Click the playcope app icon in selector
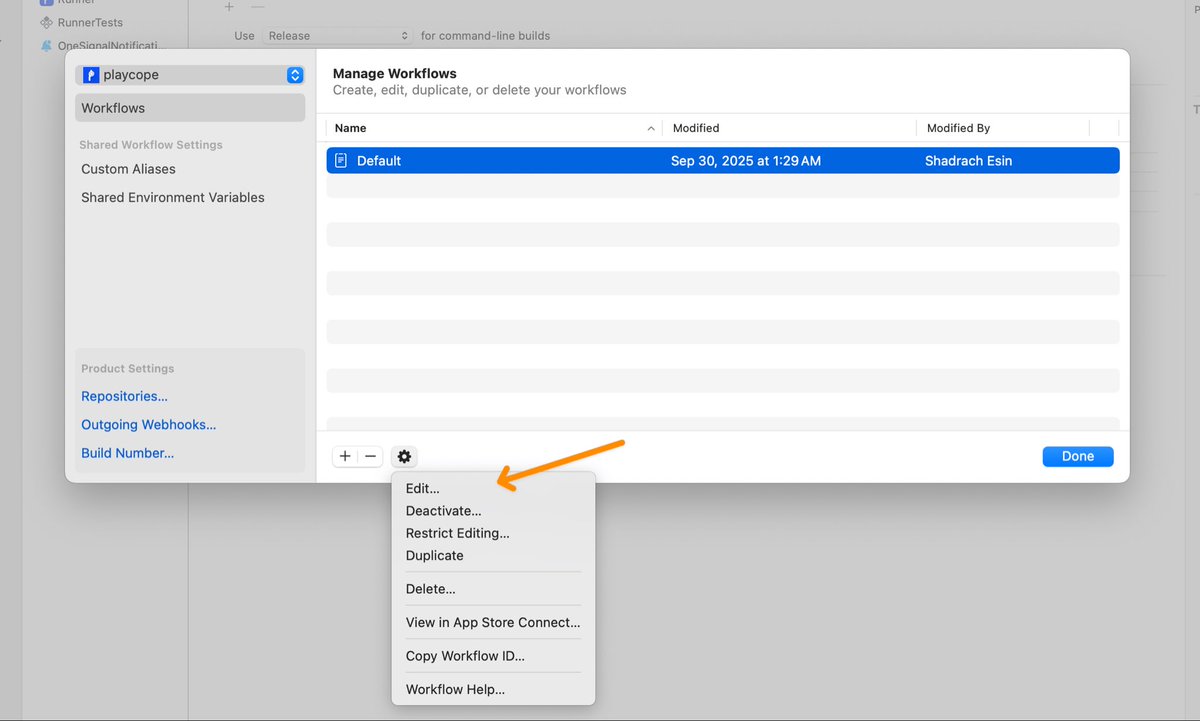Viewport: 1200px width, 721px height. pyautogui.click(x=91, y=75)
